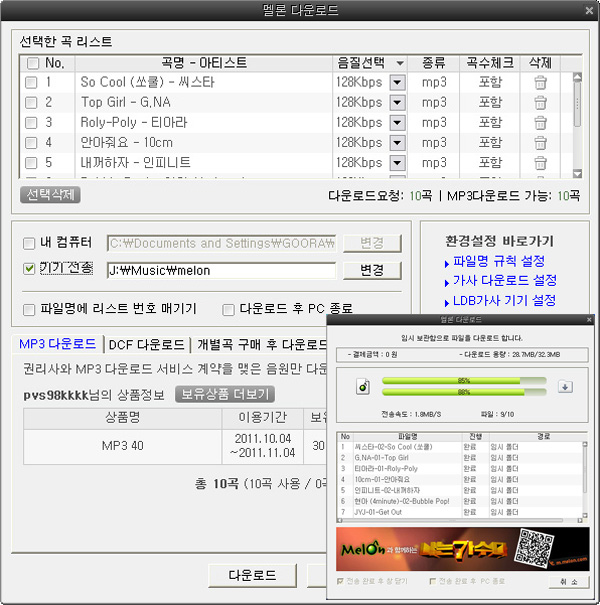Click popup row 'G.NA-01-Top Girl'
Image resolution: width=600 pixels, height=605 pixels.
(x=460, y=458)
